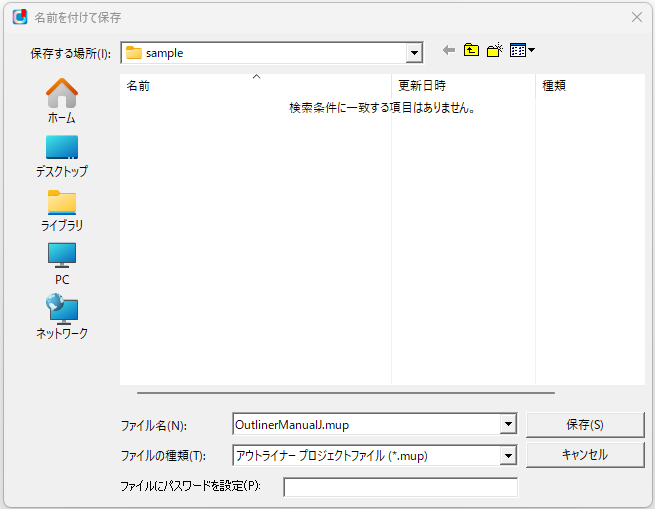Open ホーム in the places bar
655x509 pixels.
(62, 101)
